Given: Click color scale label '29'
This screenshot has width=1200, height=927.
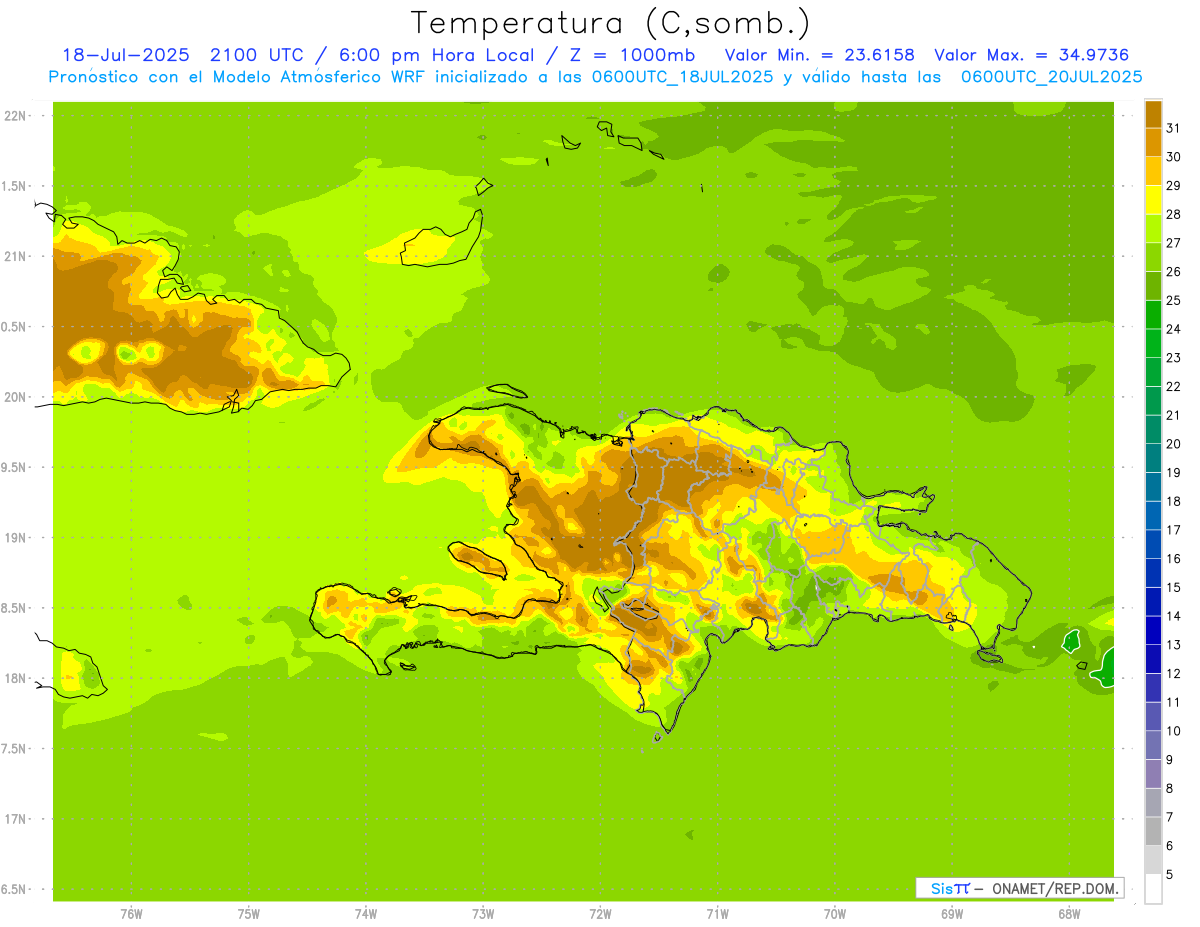Looking at the screenshot, I should pos(1173,186).
